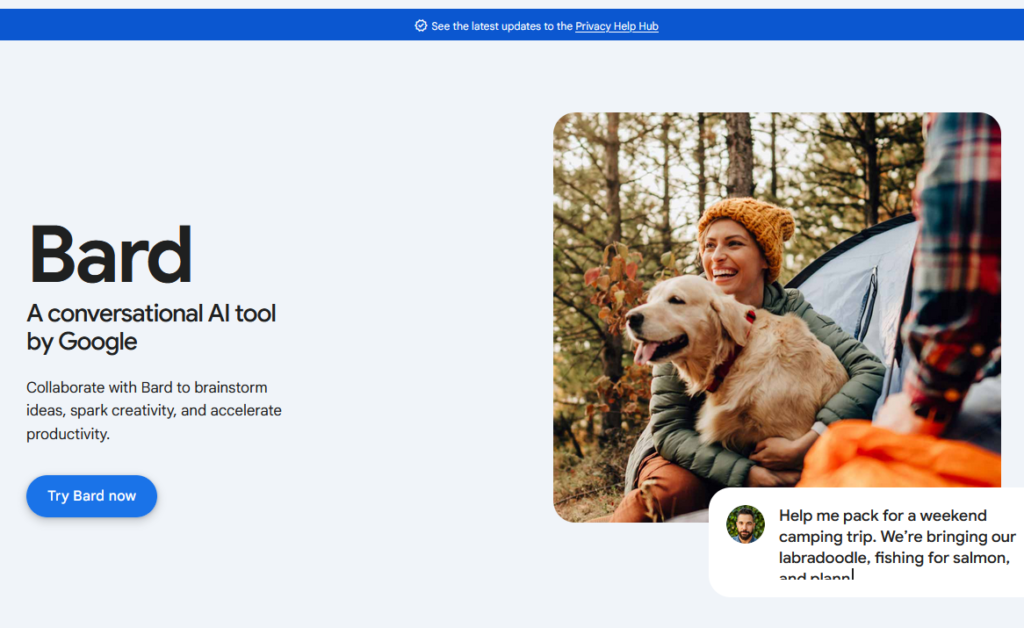Click the plaid shirt sleeve in photo

pos(955,261)
